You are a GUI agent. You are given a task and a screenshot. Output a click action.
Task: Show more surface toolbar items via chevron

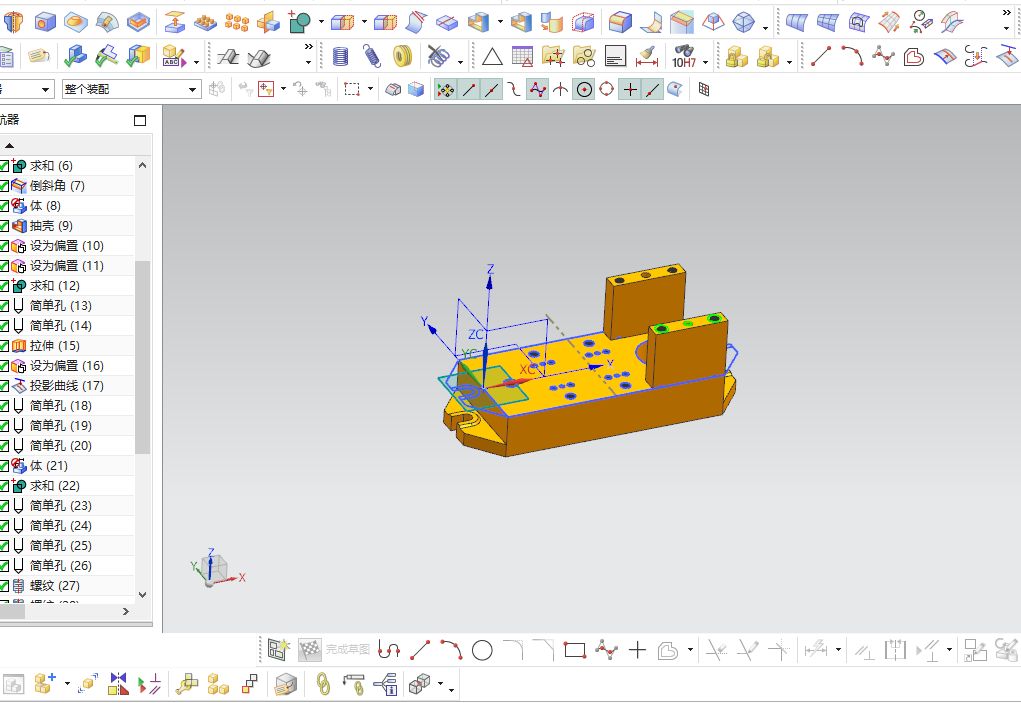(x=1007, y=13)
